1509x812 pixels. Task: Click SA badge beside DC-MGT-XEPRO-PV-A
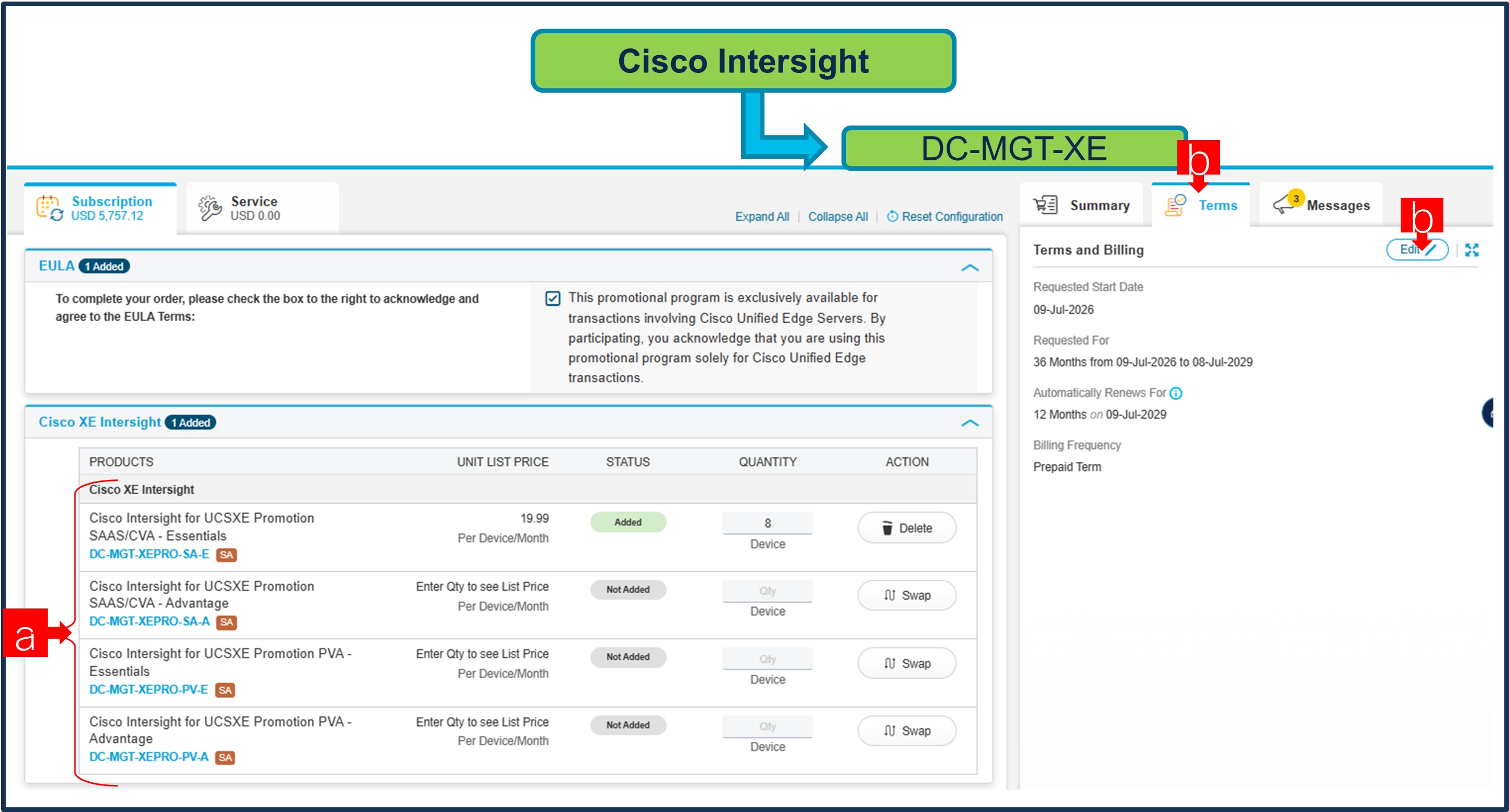click(x=225, y=757)
